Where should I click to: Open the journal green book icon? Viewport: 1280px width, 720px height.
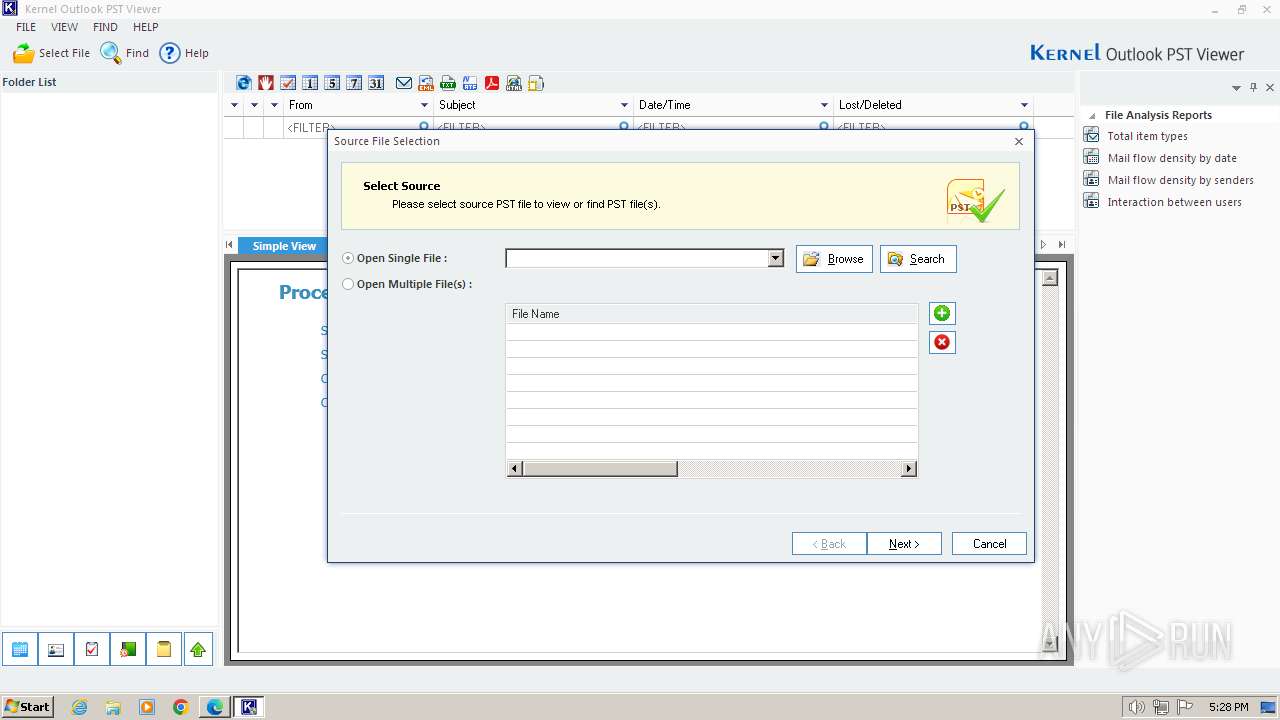click(128, 650)
